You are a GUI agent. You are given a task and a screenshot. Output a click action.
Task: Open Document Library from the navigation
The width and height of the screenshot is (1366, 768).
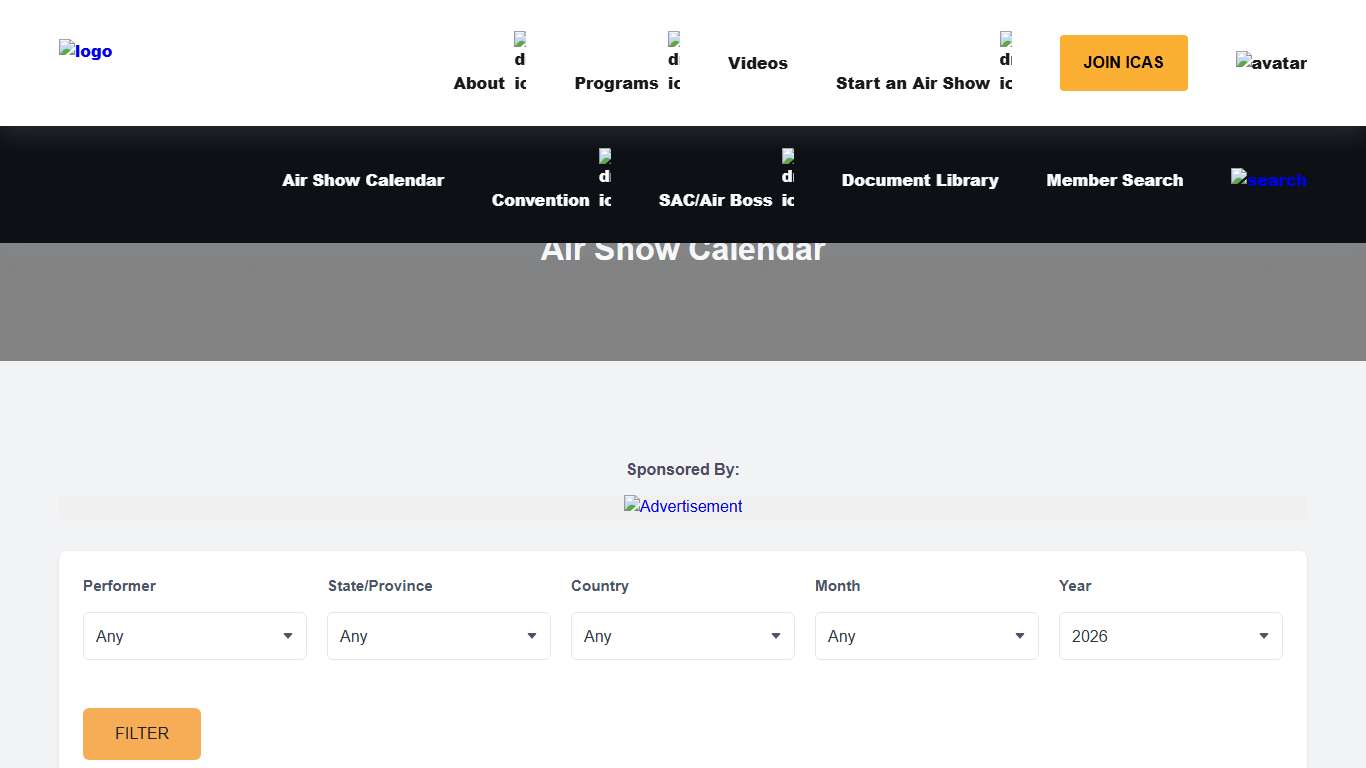(920, 180)
